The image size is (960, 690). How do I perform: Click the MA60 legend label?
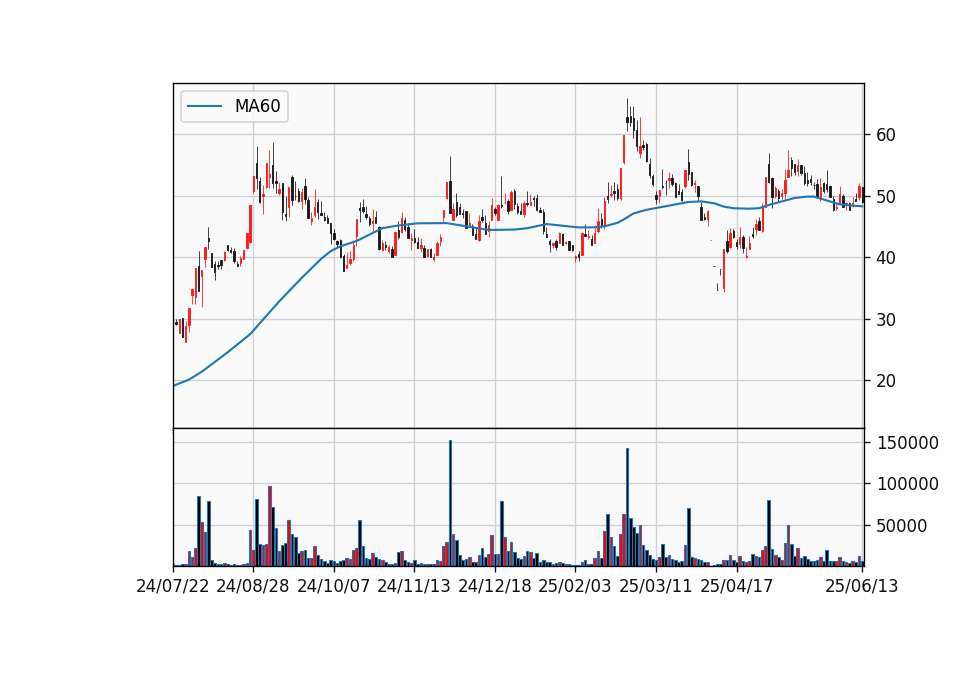pyautogui.click(x=257, y=107)
